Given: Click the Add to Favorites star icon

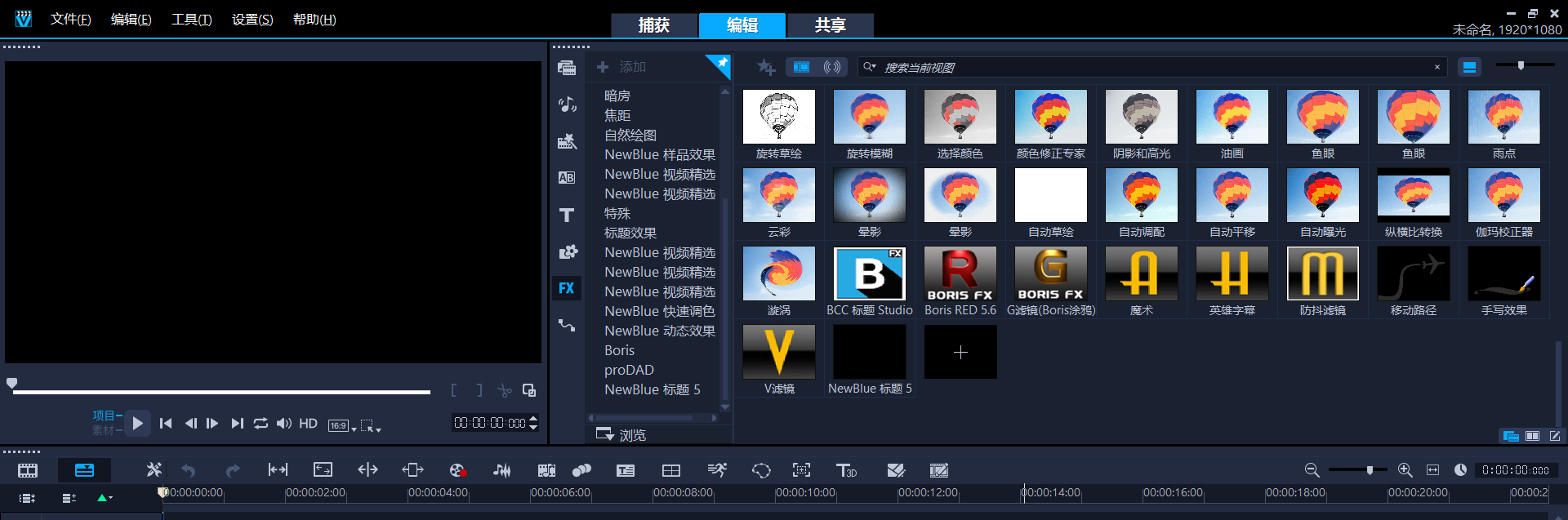Looking at the screenshot, I should click(x=765, y=67).
